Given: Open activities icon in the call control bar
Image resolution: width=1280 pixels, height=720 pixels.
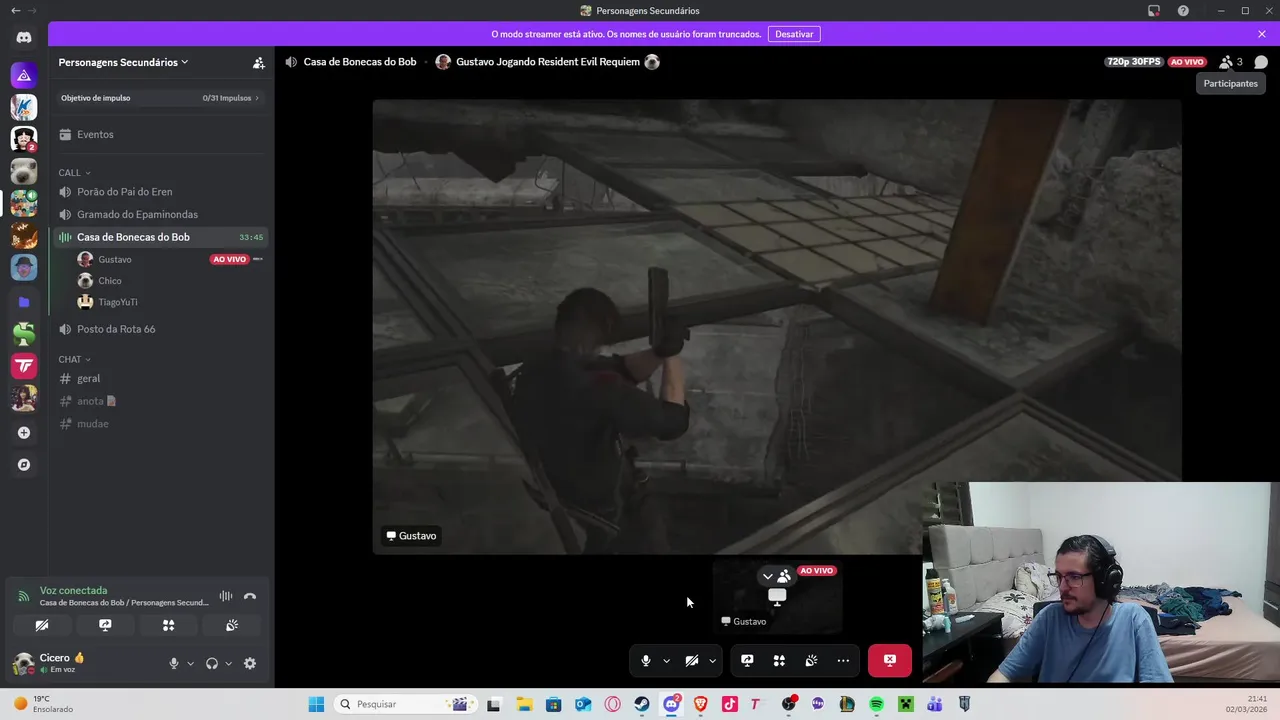Looking at the screenshot, I should tap(779, 660).
